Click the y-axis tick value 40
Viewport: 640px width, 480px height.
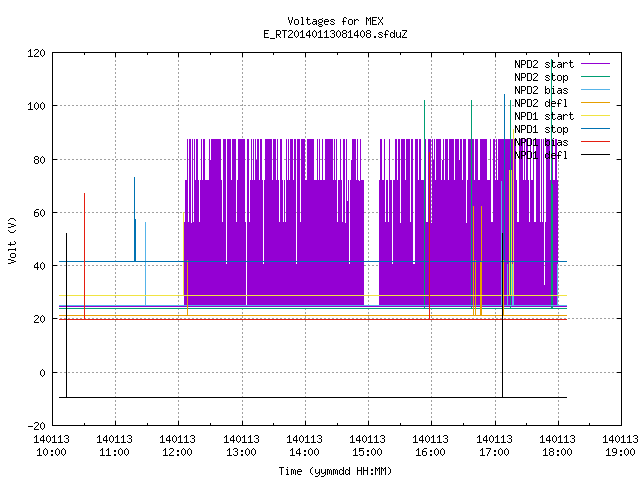tap(39, 267)
